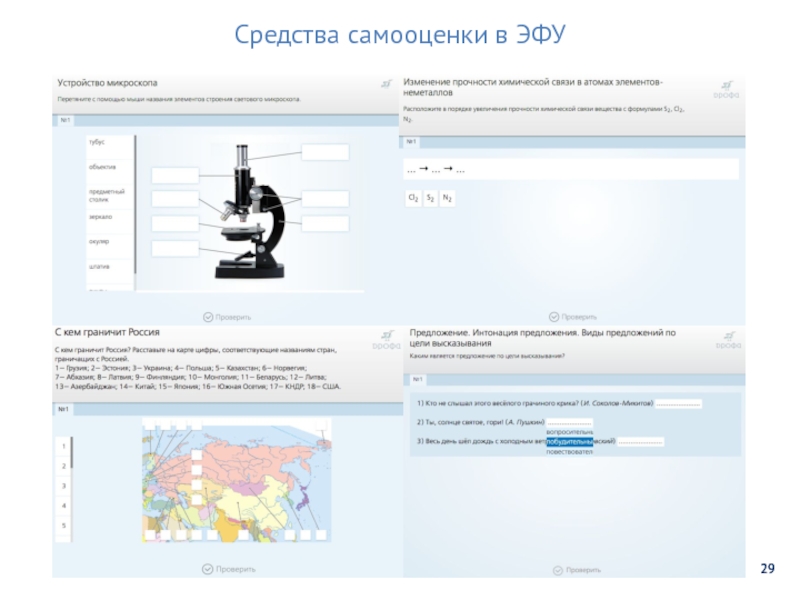Image resolution: width=800 pixels, height=600 pixels.
Task: Select the №1 tab in the chemical bond exercise
Action: pos(411,142)
